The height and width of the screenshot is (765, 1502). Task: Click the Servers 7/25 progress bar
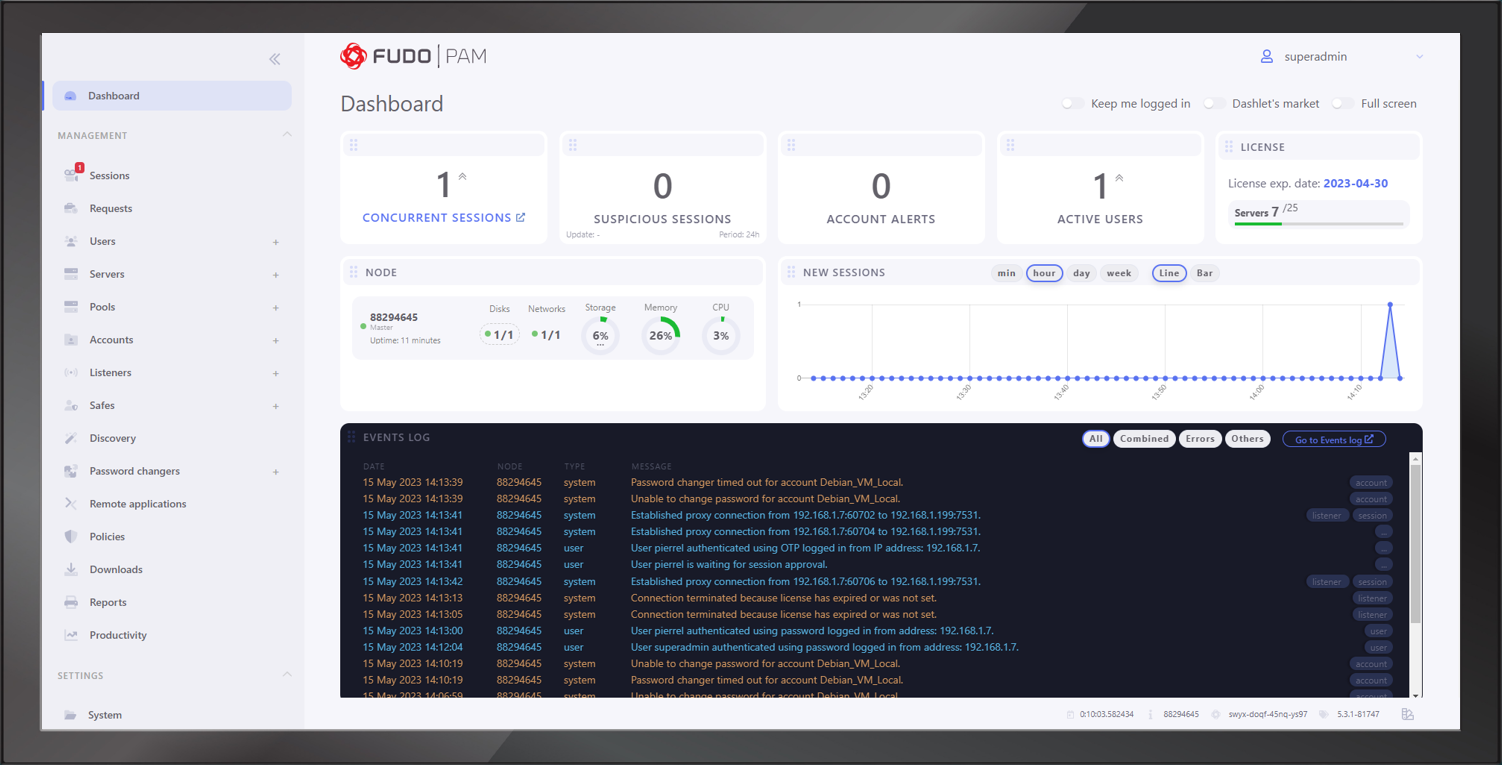pos(1319,224)
